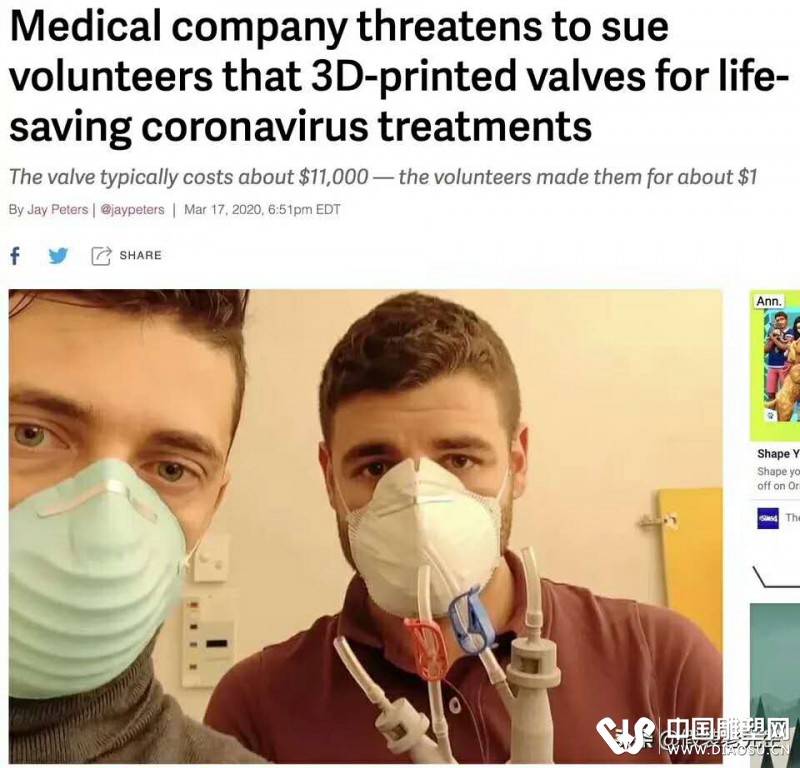Image resolution: width=800 pixels, height=768 pixels.
Task: Click the main photo of two masked men
Action: point(365,526)
